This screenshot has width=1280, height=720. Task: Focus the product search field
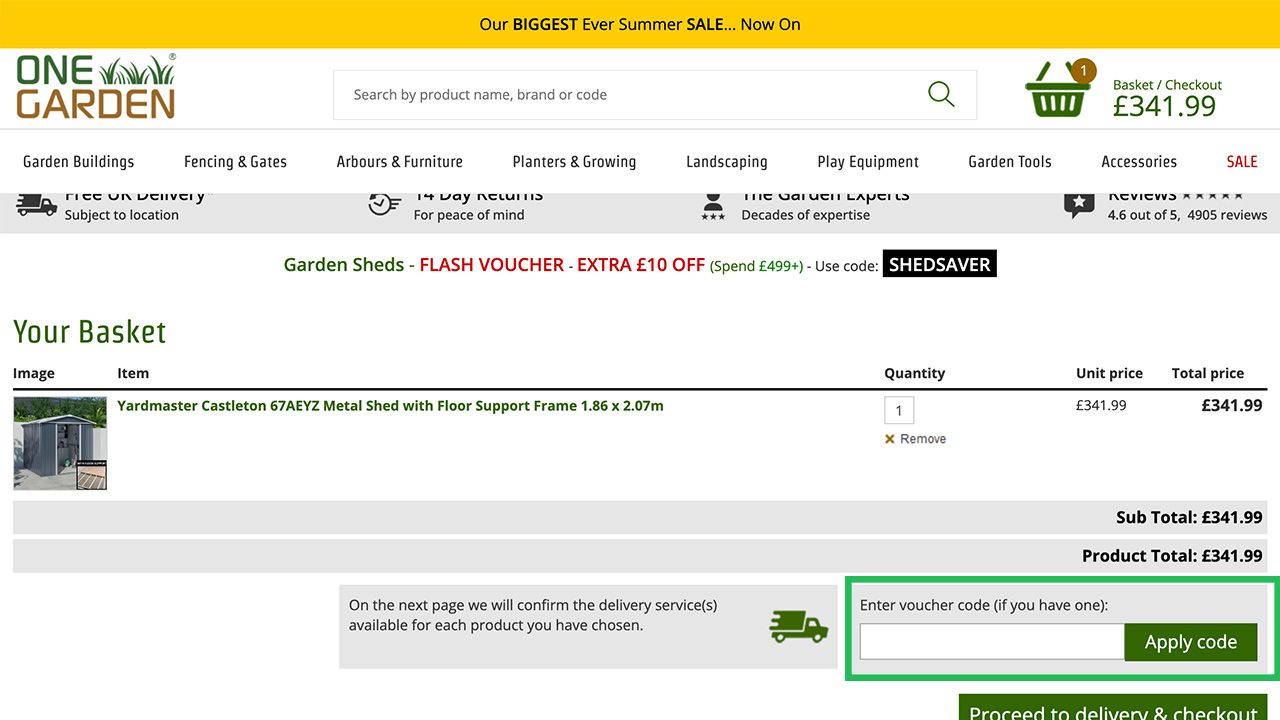pyautogui.click(x=655, y=95)
